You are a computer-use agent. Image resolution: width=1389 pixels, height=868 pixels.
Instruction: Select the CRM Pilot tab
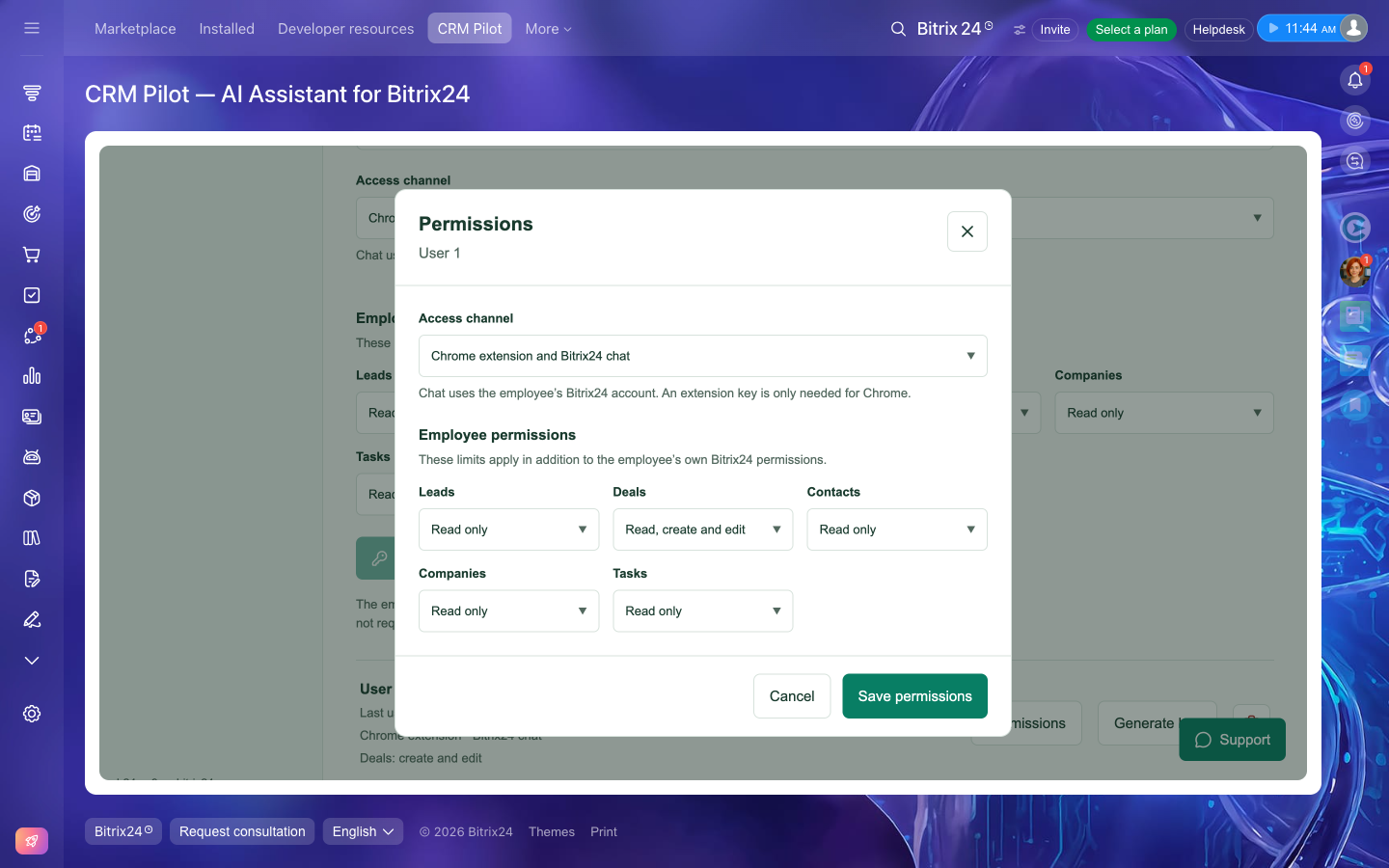(470, 29)
